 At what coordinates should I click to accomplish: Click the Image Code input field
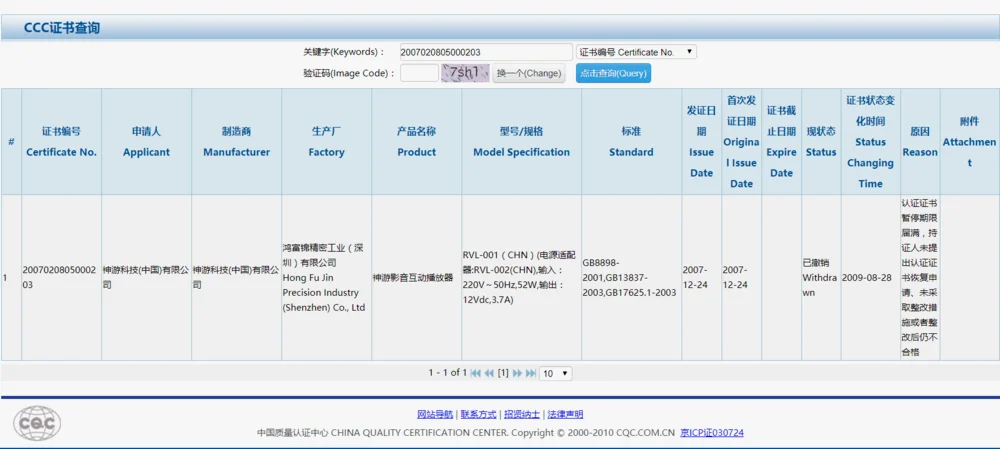point(419,73)
